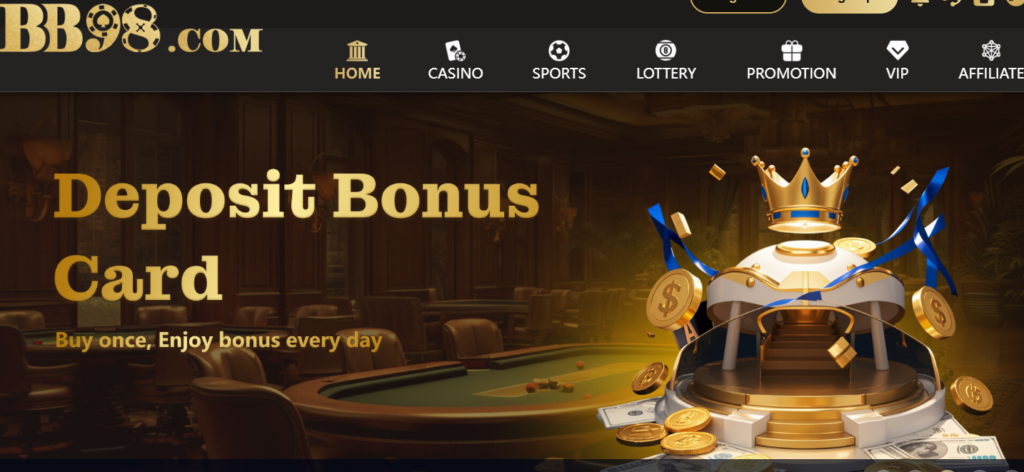The height and width of the screenshot is (472, 1024).
Task: Open the Promotion gift box icon
Action: point(792,51)
